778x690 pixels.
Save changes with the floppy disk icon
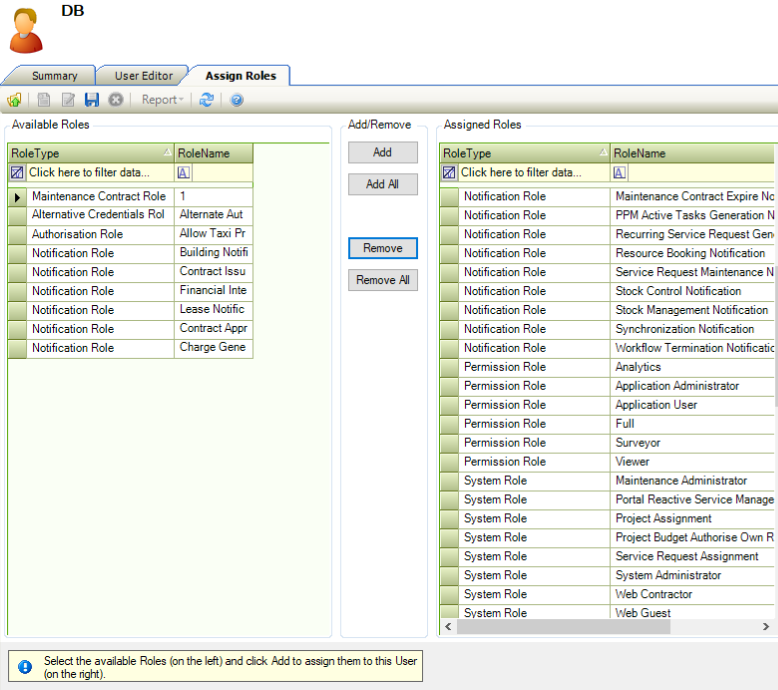tap(92, 100)
